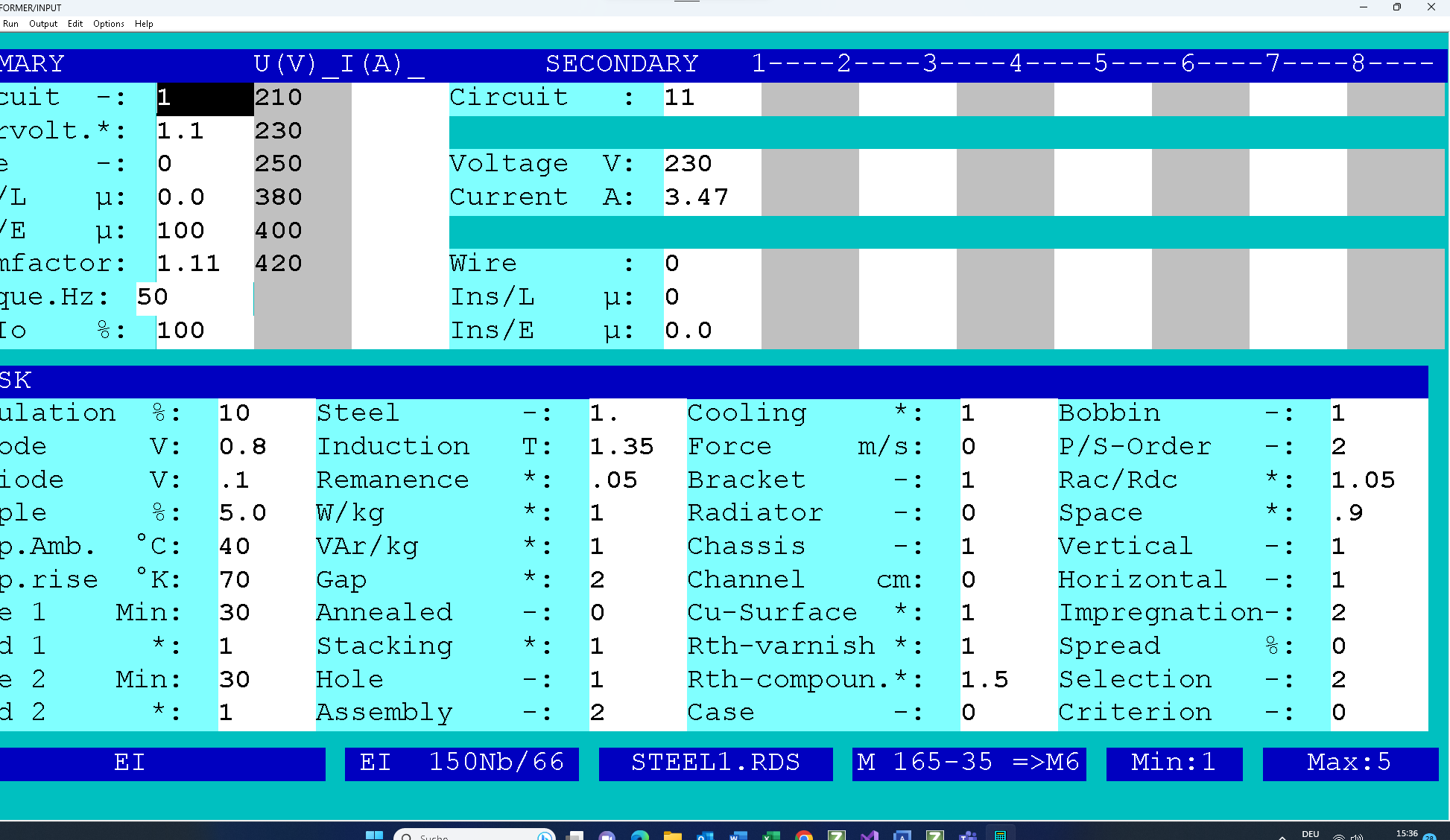This screenshot has height=840, width=1450.
Task: Click the Annealed value field
Action: (638, 614)
